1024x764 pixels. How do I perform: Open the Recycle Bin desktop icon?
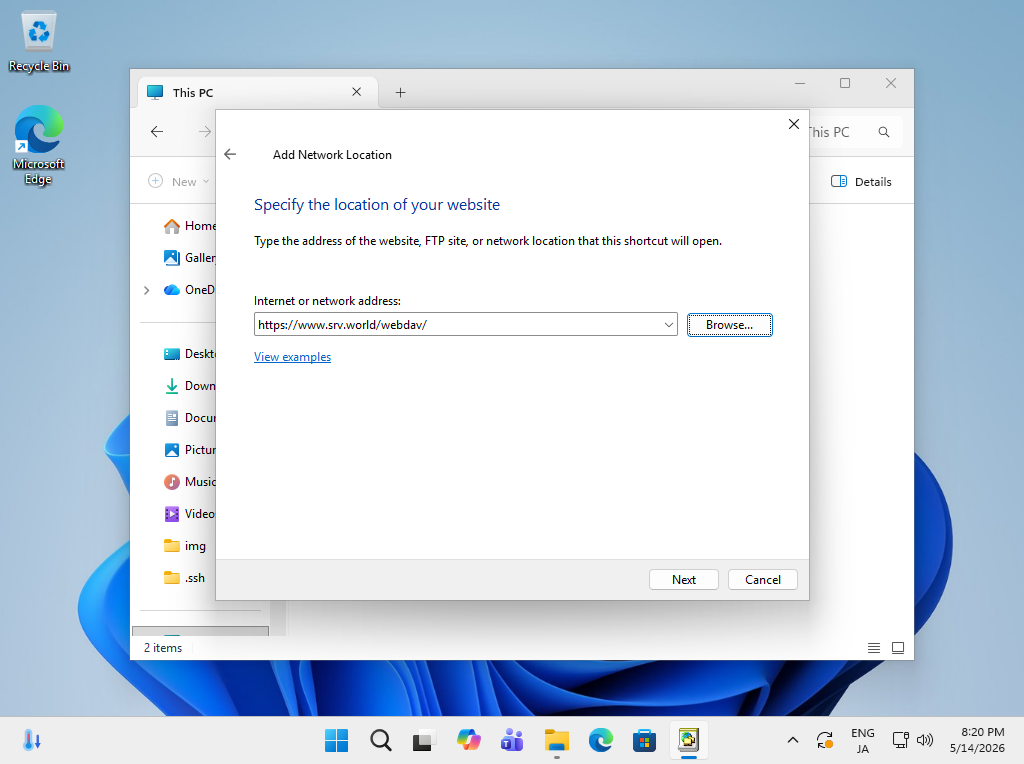click(x=39, y=42)
